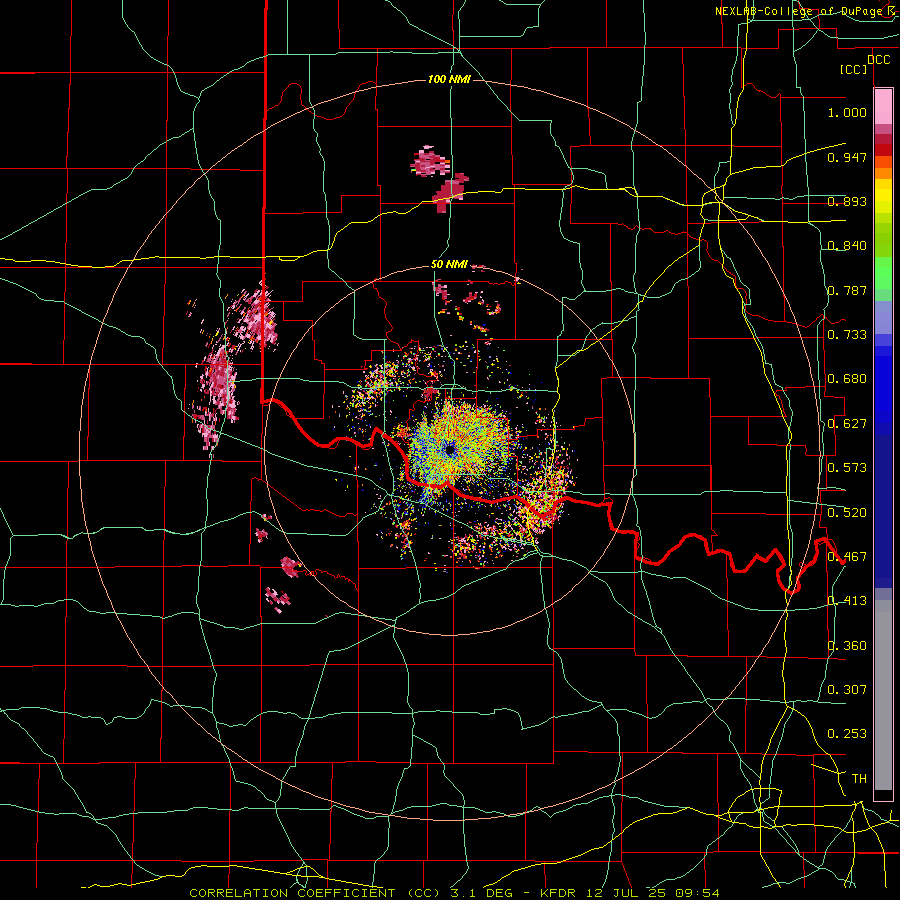900x900 pixels.
Task: Click the 100 NMI range ring label
Action: [449, 79]
